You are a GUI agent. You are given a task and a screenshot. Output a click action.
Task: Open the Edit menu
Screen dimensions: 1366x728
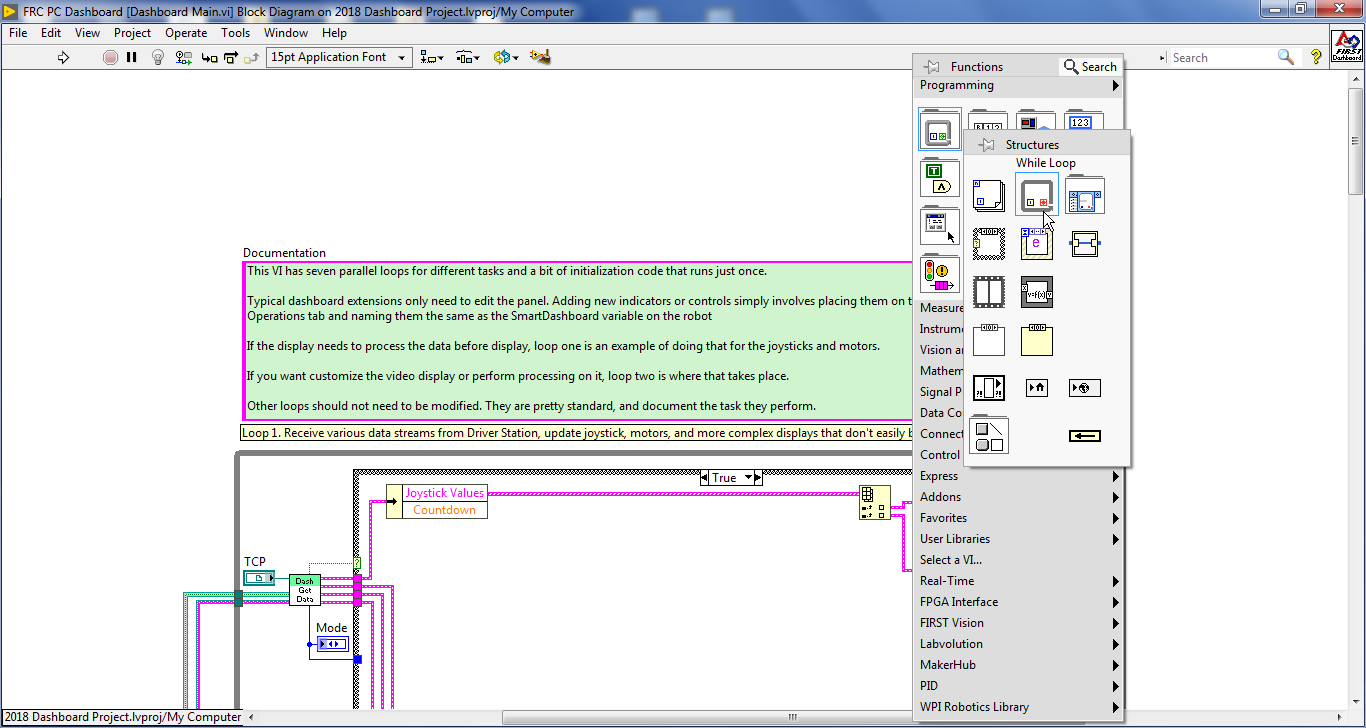coord(51,33)
